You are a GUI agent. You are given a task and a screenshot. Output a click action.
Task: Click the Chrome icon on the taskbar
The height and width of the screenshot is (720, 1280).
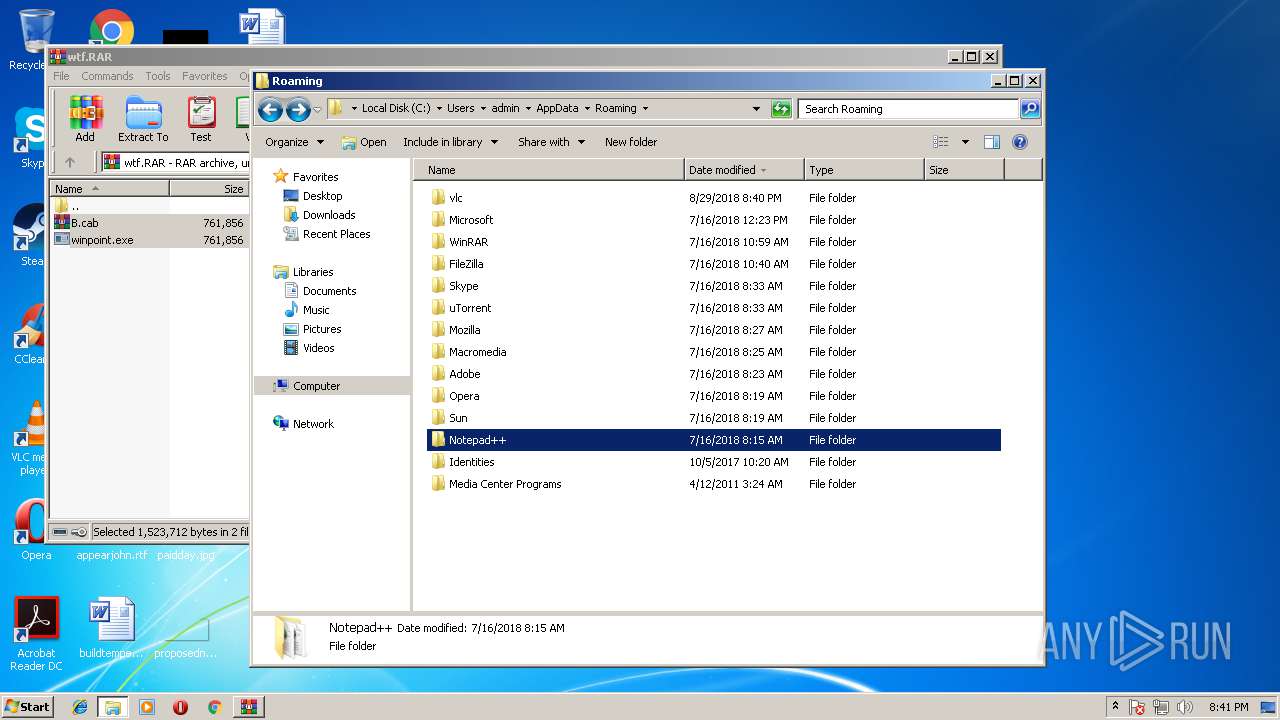214,707
